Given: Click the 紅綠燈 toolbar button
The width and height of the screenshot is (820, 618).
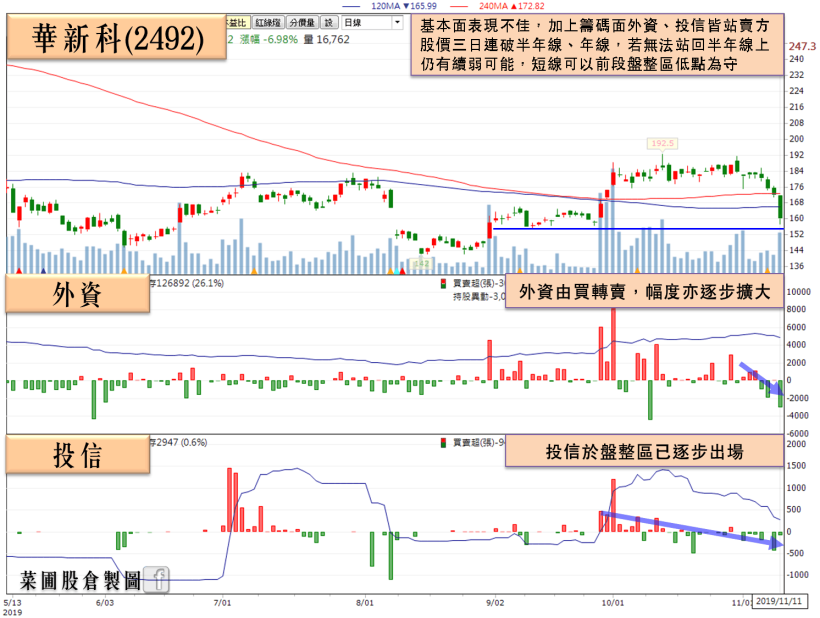Looking at the screenshot, I should (x=268, y=22).
